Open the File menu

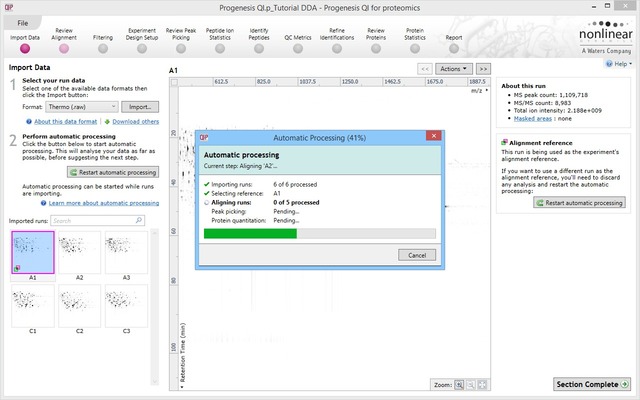22,21
